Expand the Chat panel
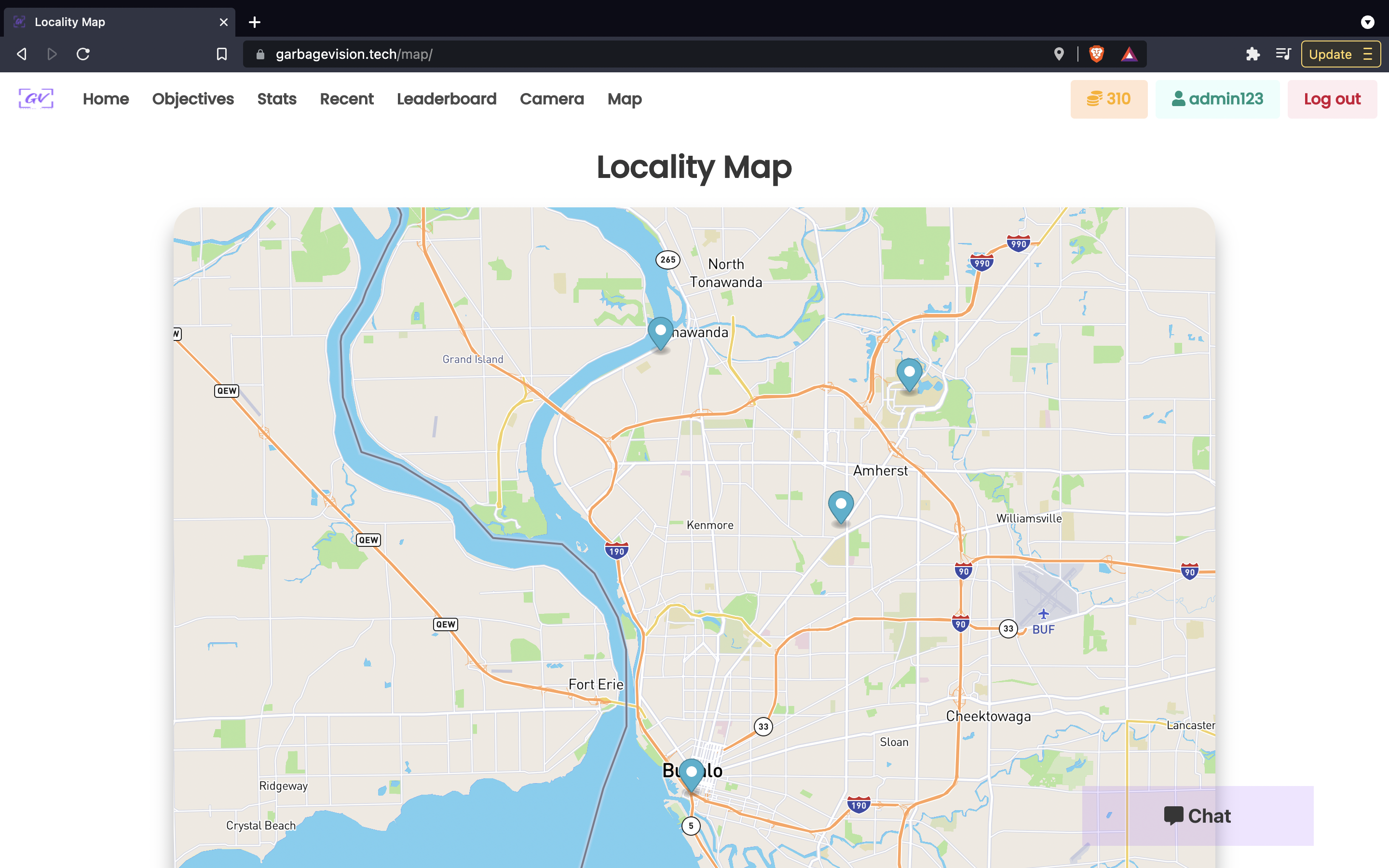1389x868 pixels. (x=1198, y=815)
